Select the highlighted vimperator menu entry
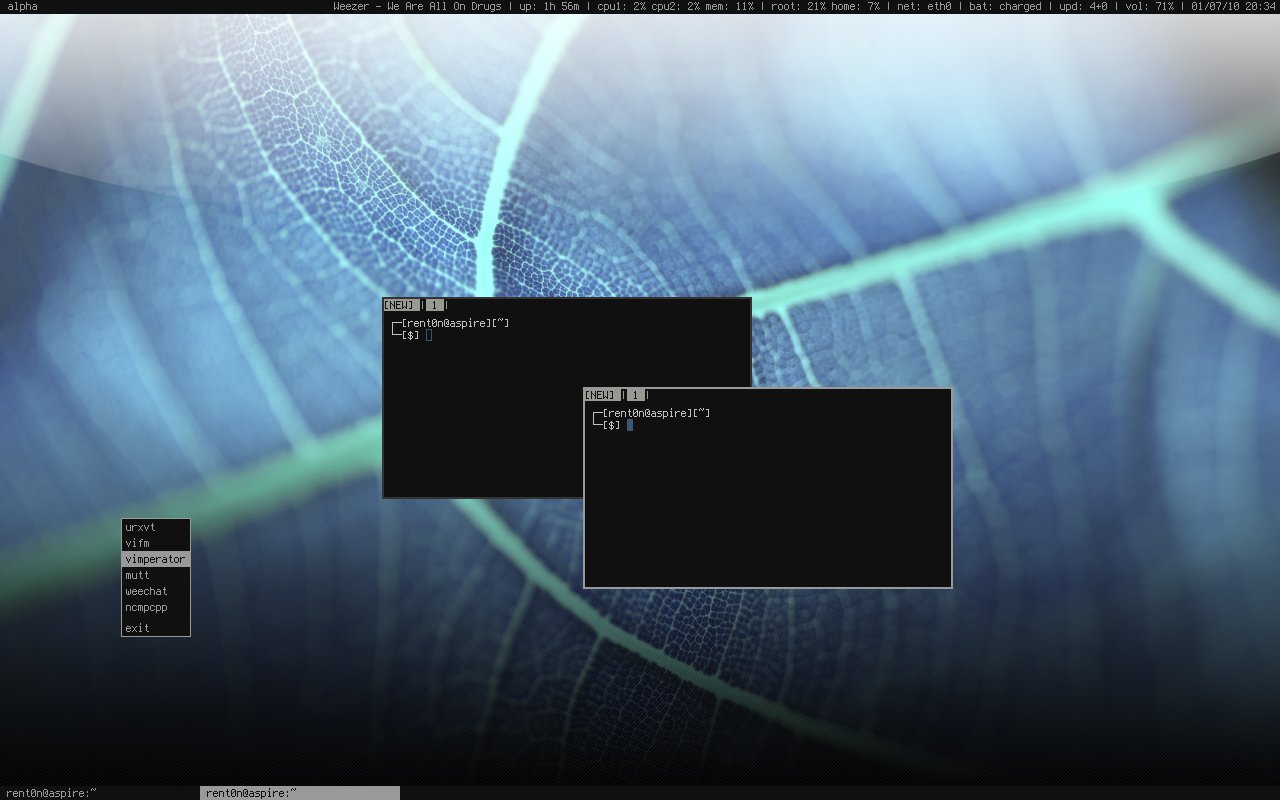The image size is (1280, 800). click(156, 559)
